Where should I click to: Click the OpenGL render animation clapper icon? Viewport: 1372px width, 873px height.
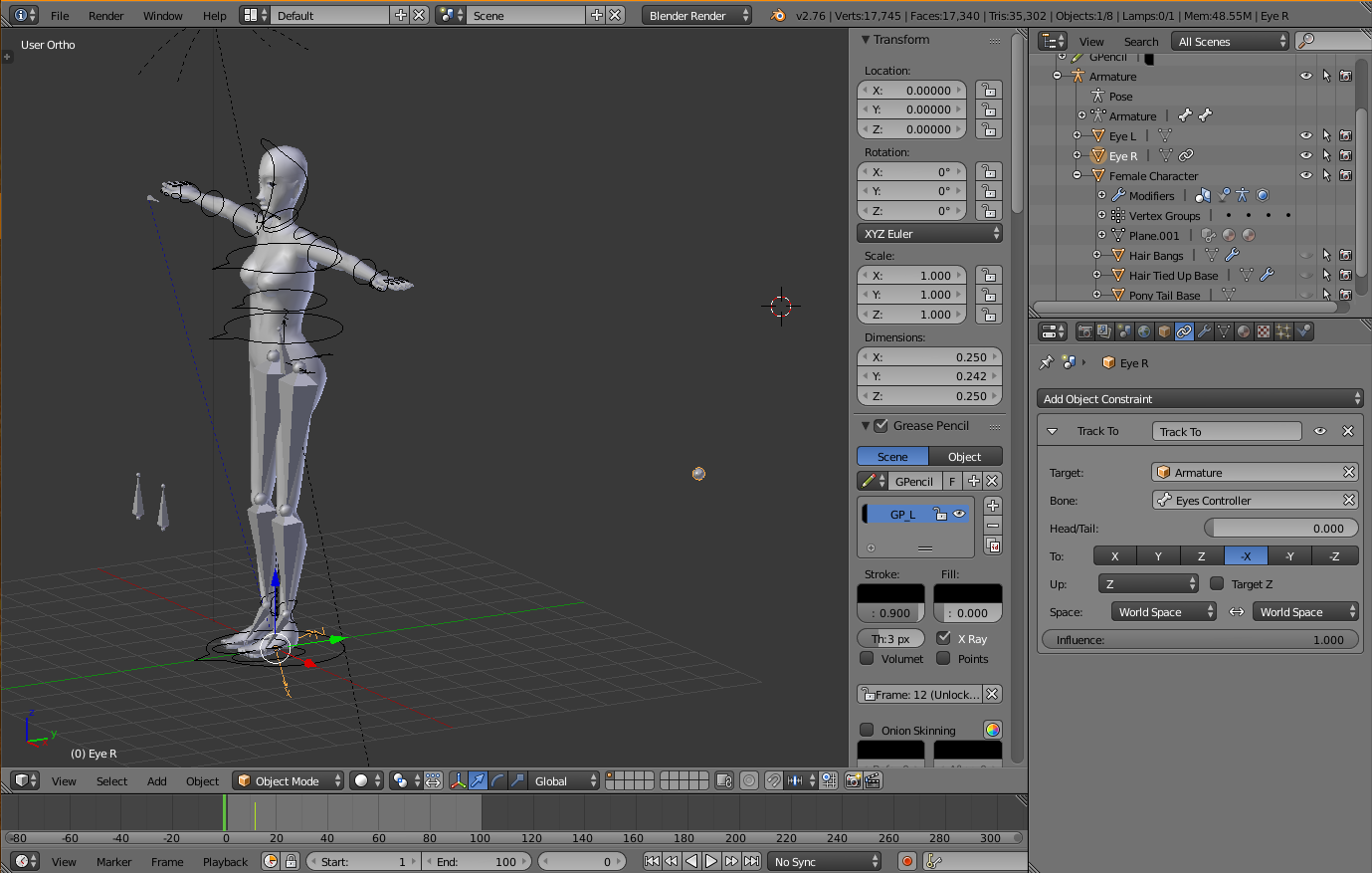(874, 781)
